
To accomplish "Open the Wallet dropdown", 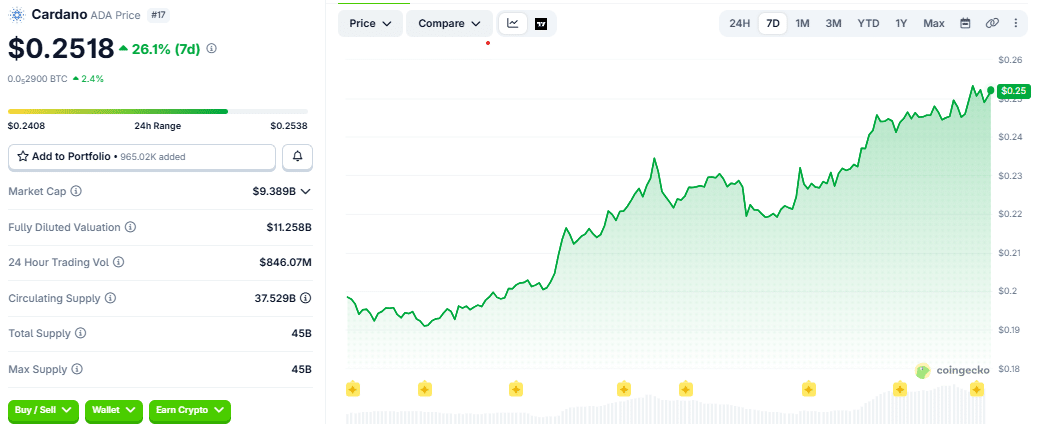I will tap(114, 410).
